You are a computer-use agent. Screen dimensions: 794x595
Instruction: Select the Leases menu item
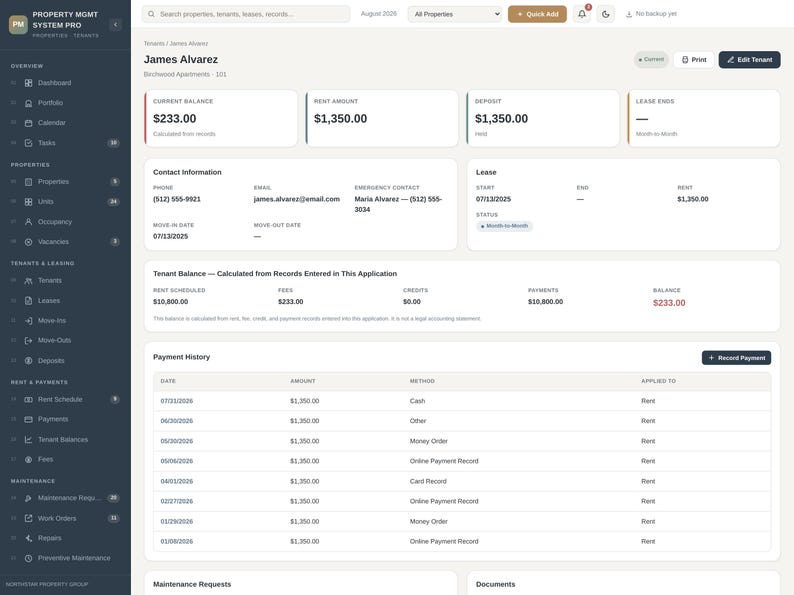(65, 301)
